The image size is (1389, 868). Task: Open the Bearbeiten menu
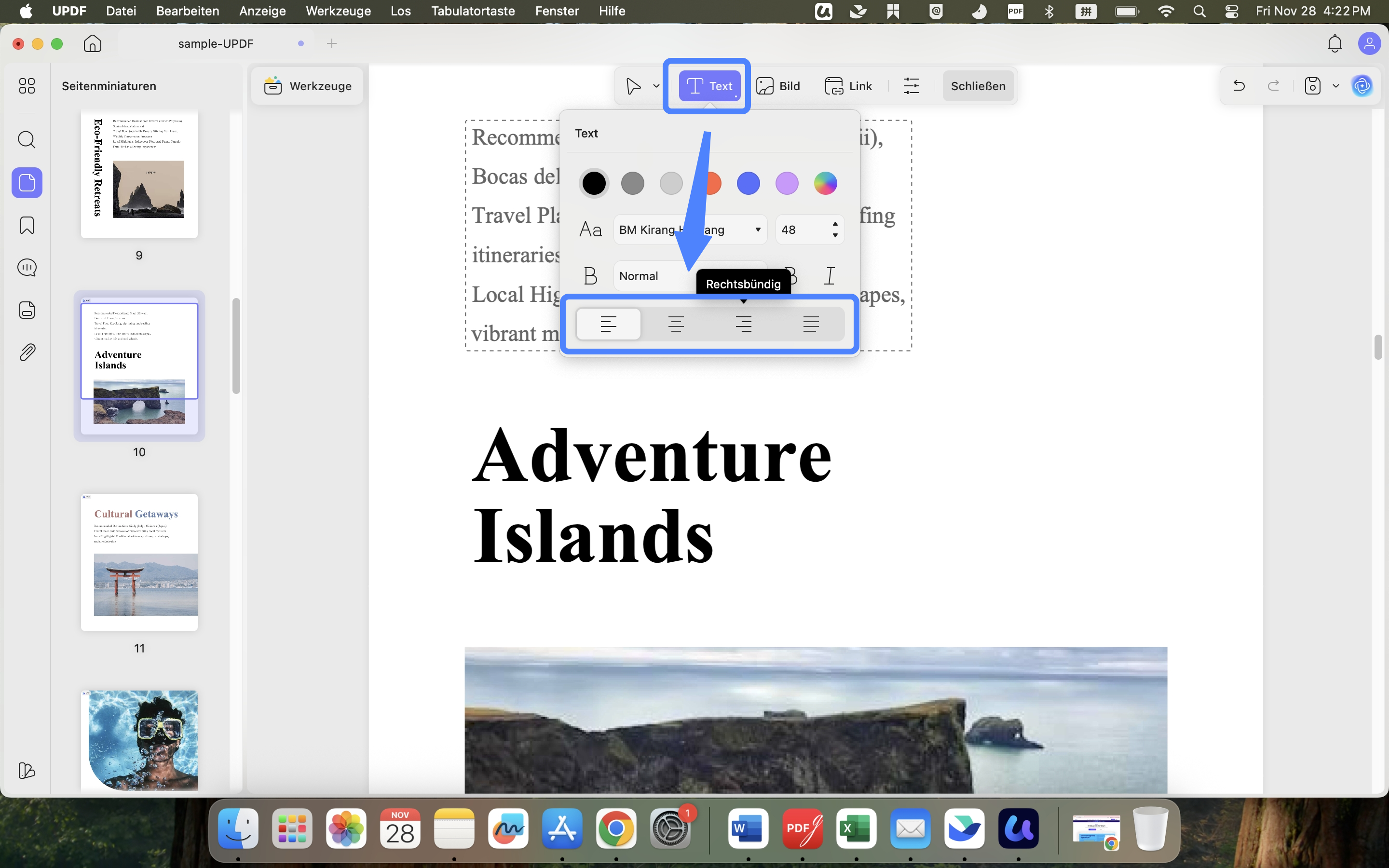tap(187, 11)
